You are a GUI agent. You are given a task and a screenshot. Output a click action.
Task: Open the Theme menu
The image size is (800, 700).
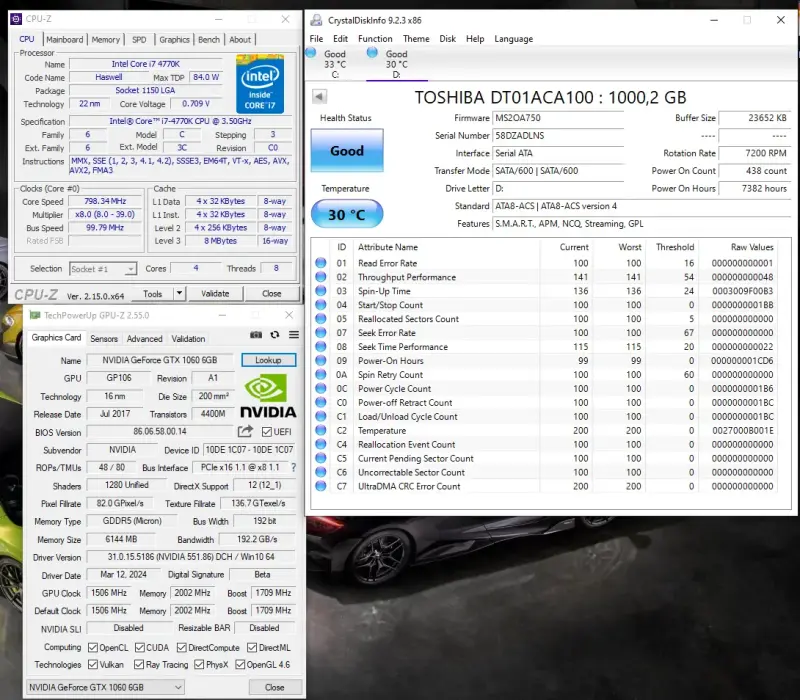pos(416,39)
